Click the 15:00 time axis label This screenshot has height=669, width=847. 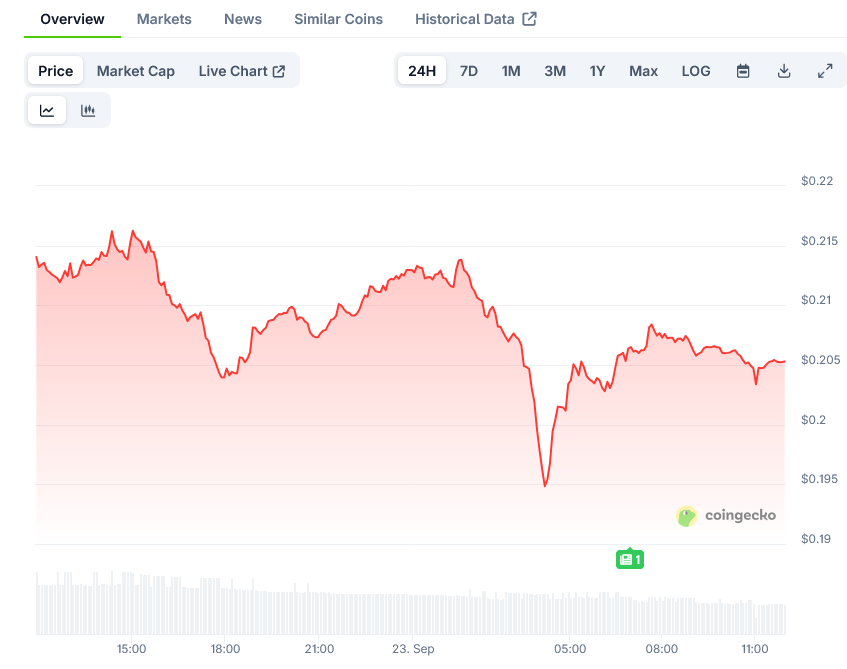click(x=131, y=648)
